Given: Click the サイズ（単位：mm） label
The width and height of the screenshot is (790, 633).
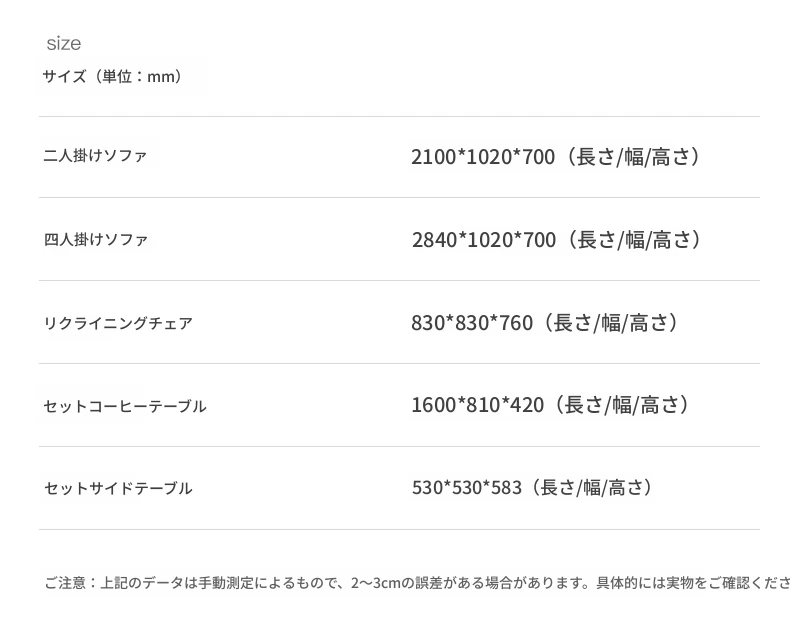Looking at the screenshot, I should pos(112,77).
